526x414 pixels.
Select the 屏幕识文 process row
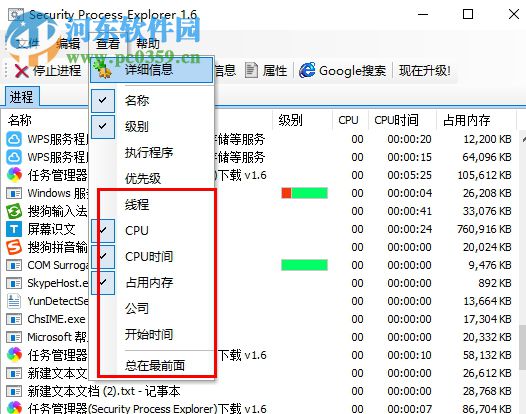[x=260, y=229]
